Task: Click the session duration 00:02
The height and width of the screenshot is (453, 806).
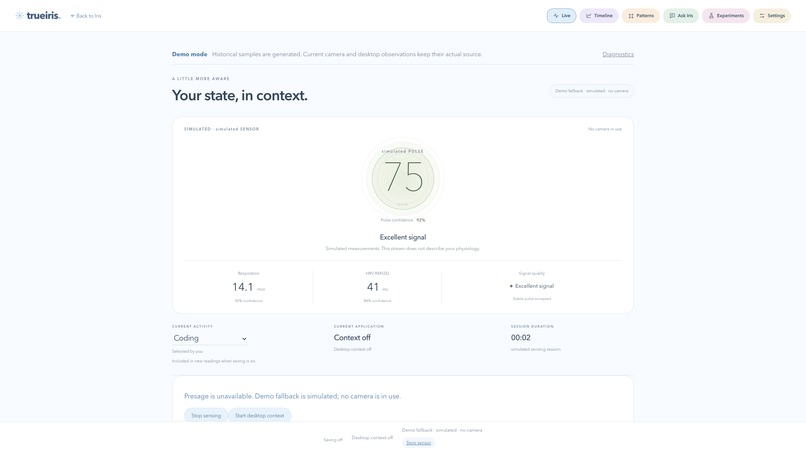Action: point(521,338)
